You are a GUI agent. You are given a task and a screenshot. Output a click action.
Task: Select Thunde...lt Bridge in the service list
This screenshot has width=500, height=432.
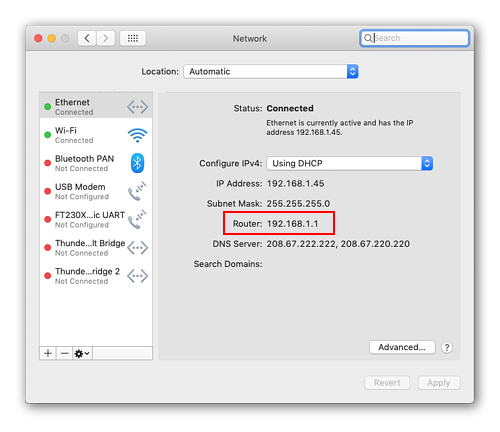[96, 248]
